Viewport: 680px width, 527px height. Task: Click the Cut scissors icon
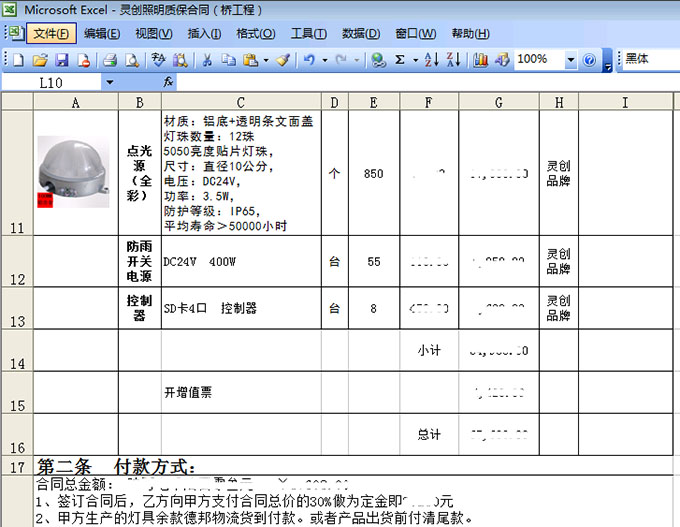(207, 61)
